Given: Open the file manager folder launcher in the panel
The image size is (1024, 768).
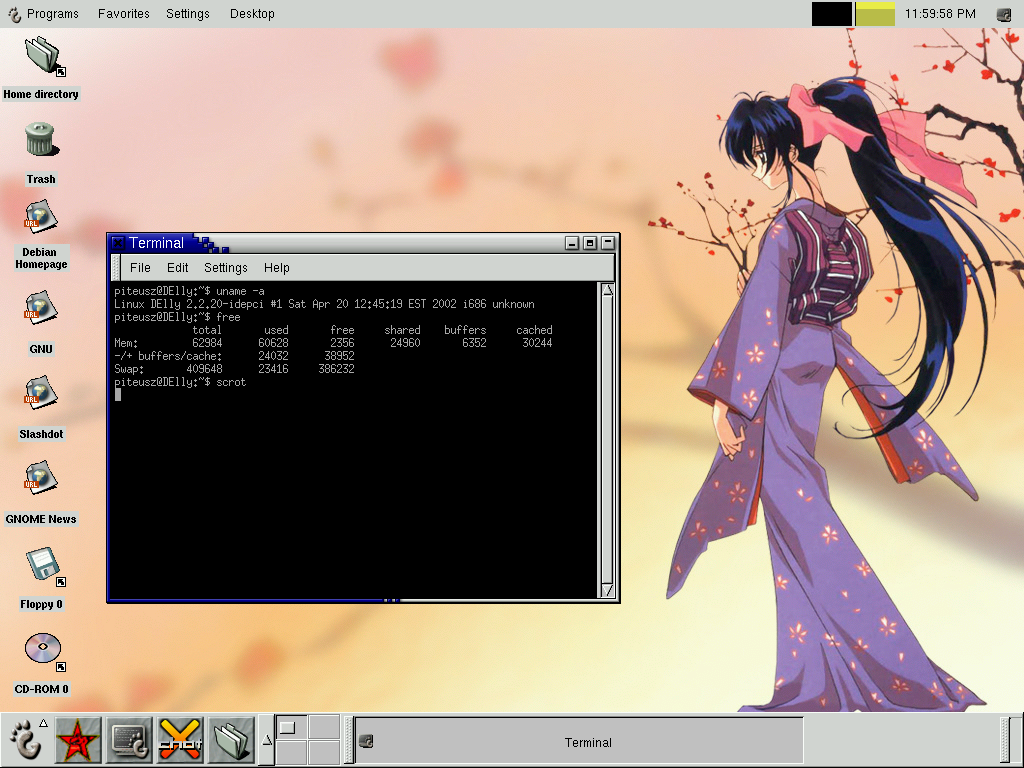Looking at the screenshot, I should click(x=231, y=741).
